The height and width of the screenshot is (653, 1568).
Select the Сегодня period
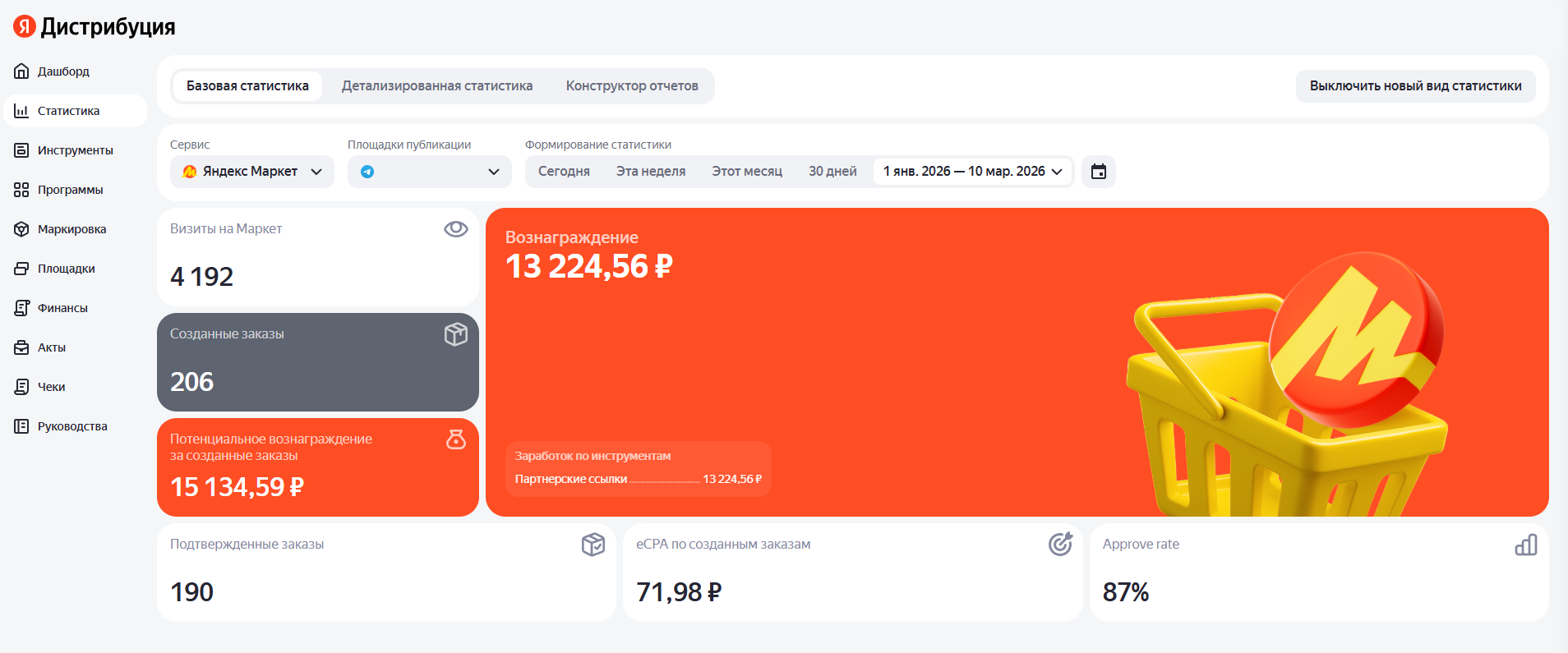coord(564,172)
